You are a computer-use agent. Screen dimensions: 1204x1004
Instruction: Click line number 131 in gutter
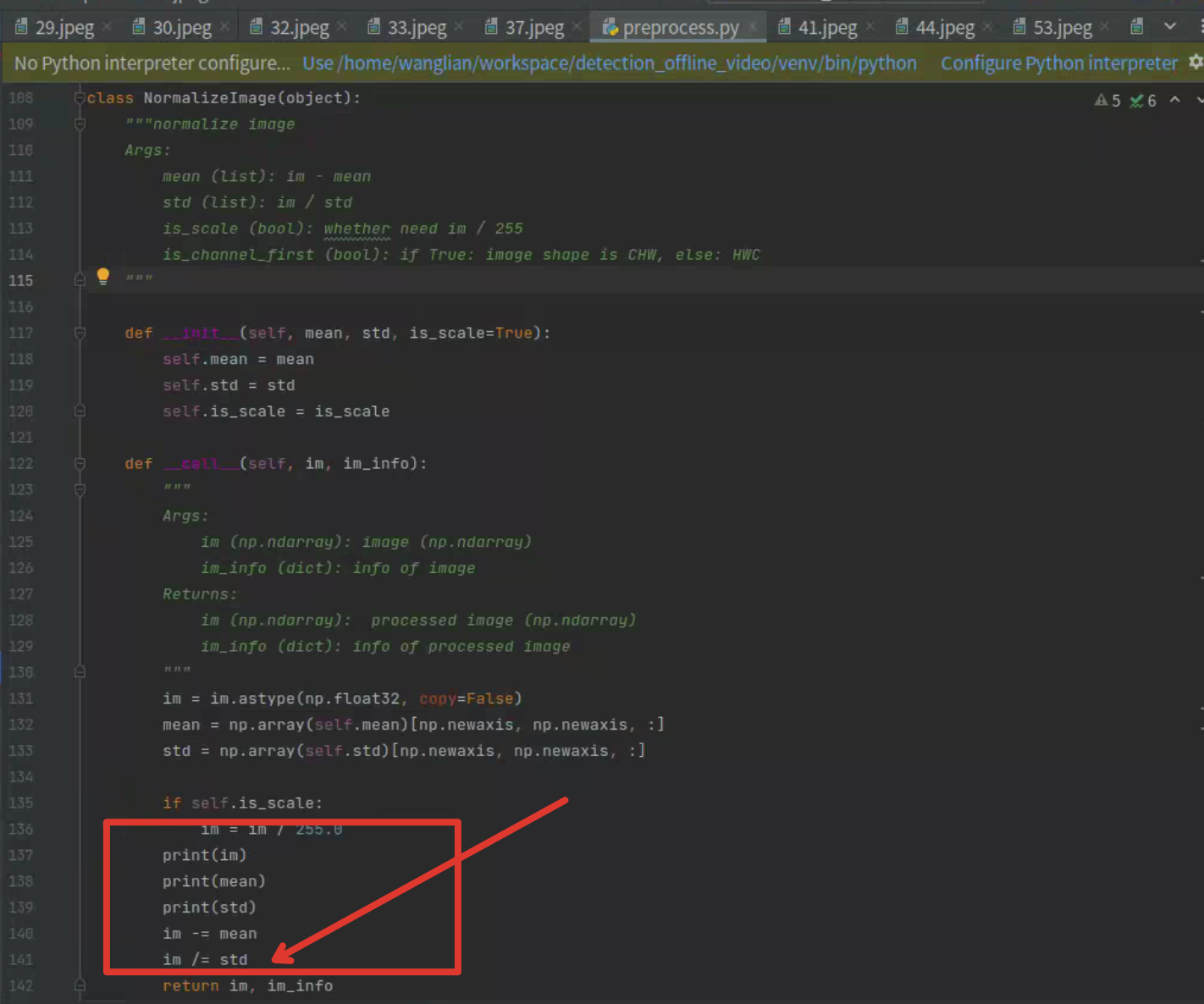point(21,699)
